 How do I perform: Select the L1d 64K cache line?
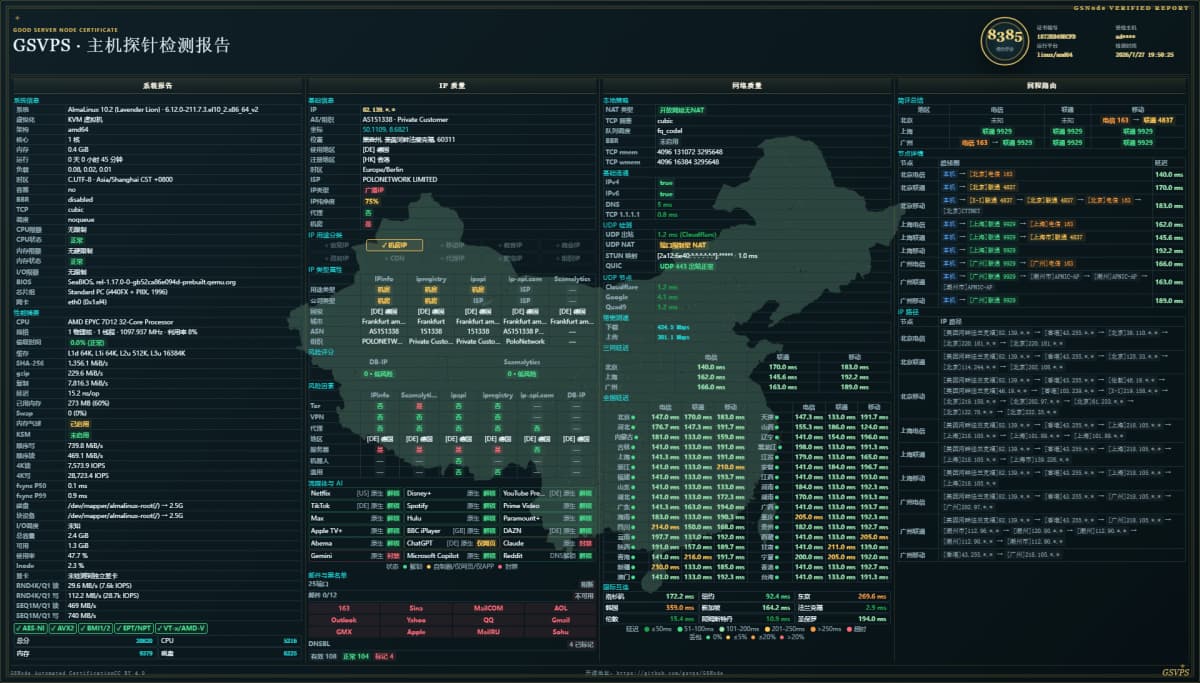(x=127, y=353)
